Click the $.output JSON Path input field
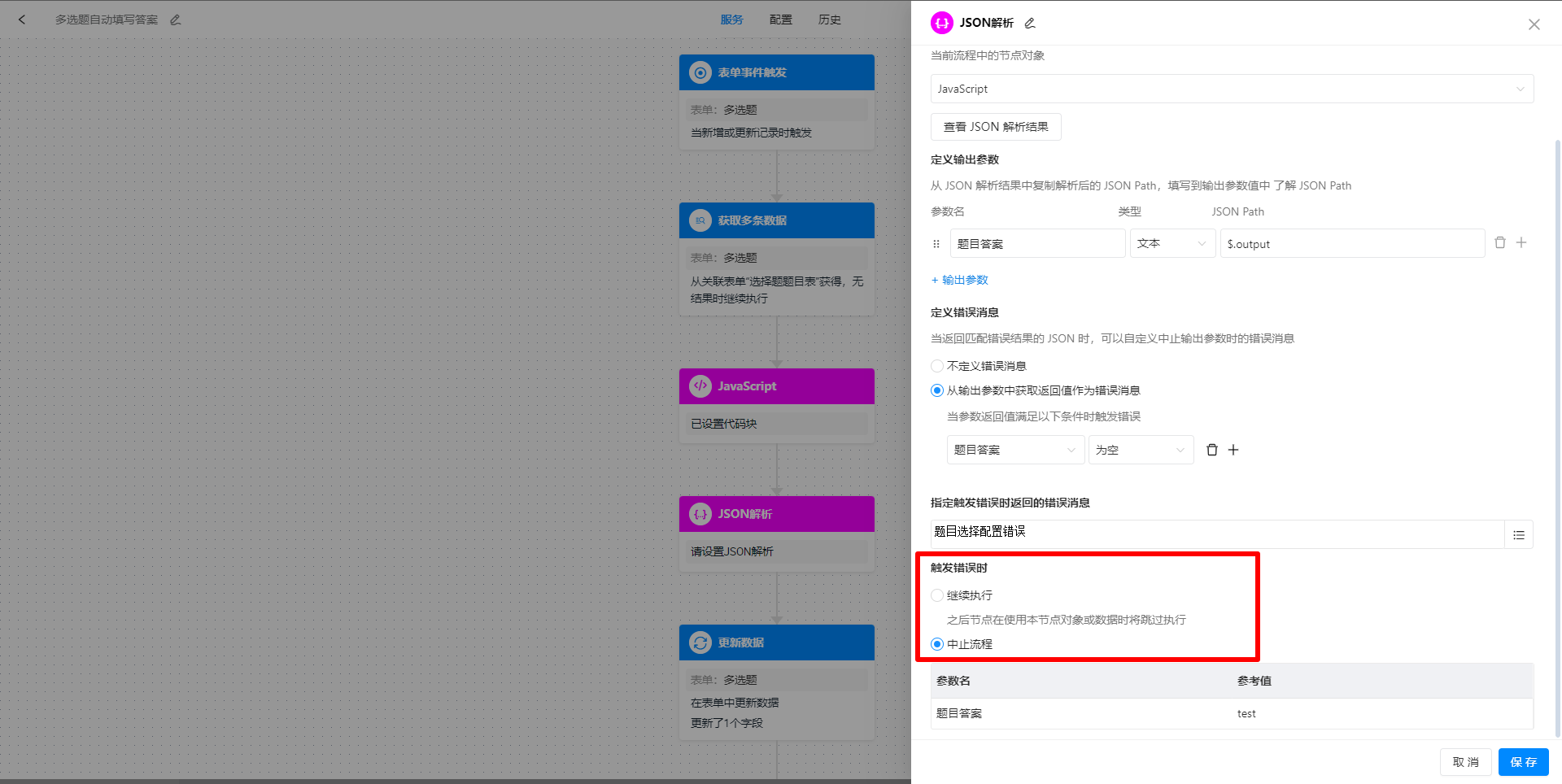Image resolution: width=1562 pixels, height=784 pixels. click(x=1351, y=243)
